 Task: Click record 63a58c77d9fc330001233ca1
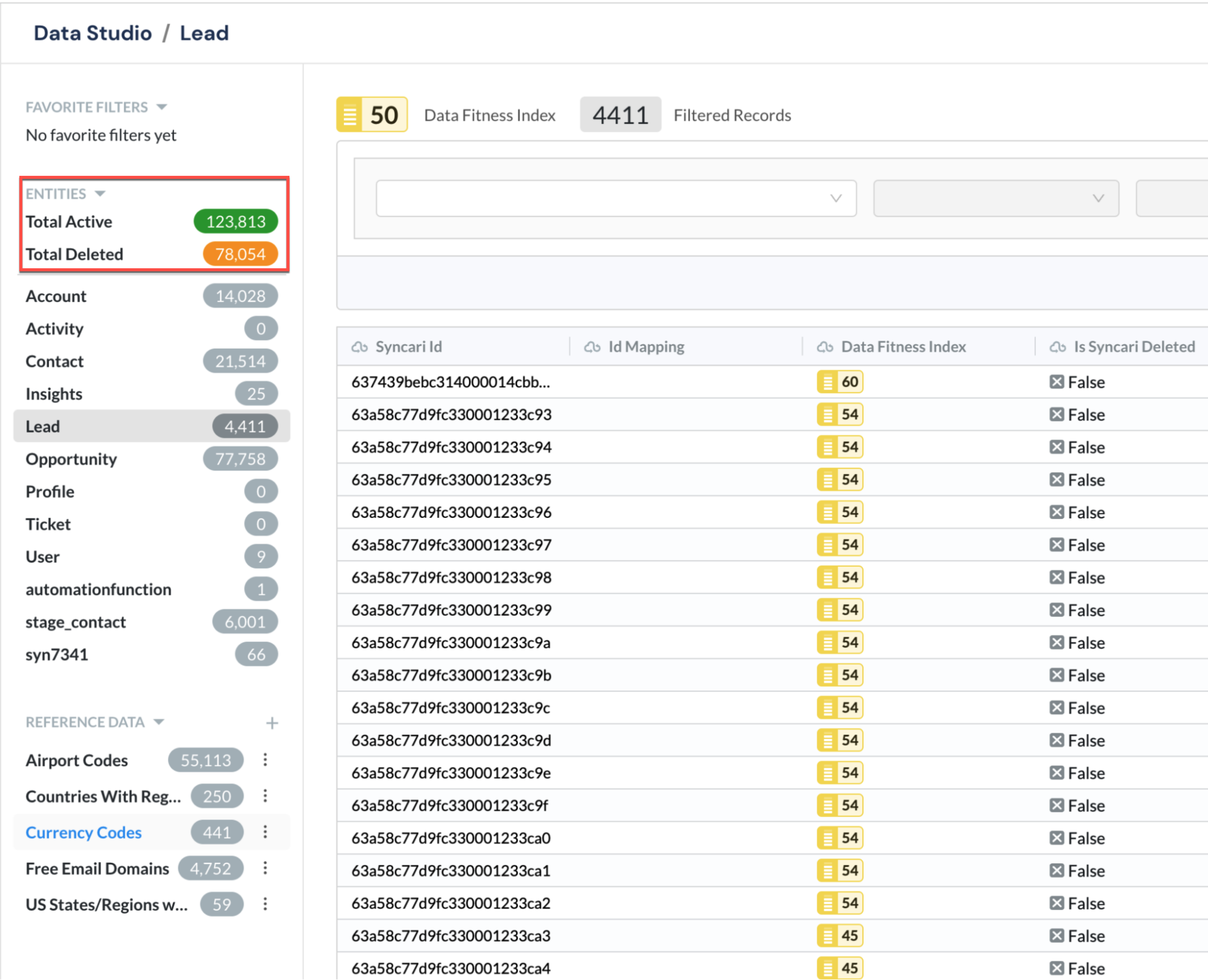[x=451, y=871]
